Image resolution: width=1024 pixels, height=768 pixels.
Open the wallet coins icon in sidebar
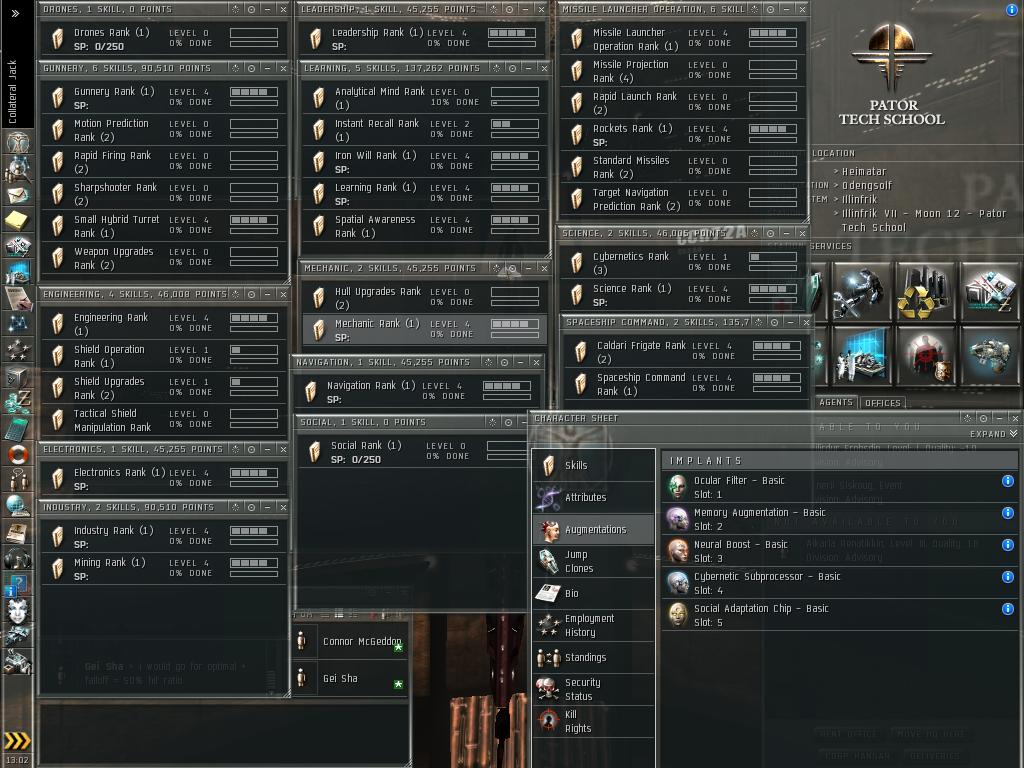[x=17, y=403]
